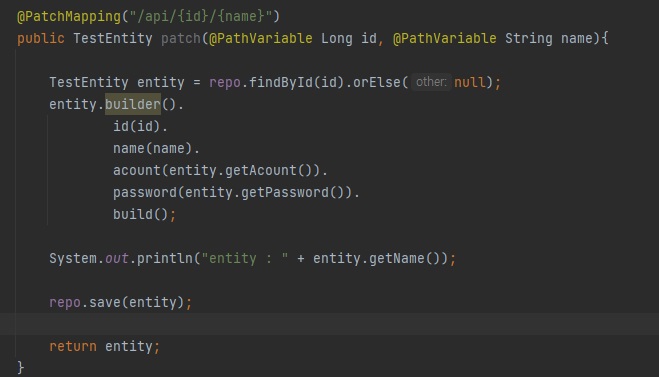Click the @PathVariable annotation before Long id
This screenshot has height=377, width=659.
pos(261,39)
